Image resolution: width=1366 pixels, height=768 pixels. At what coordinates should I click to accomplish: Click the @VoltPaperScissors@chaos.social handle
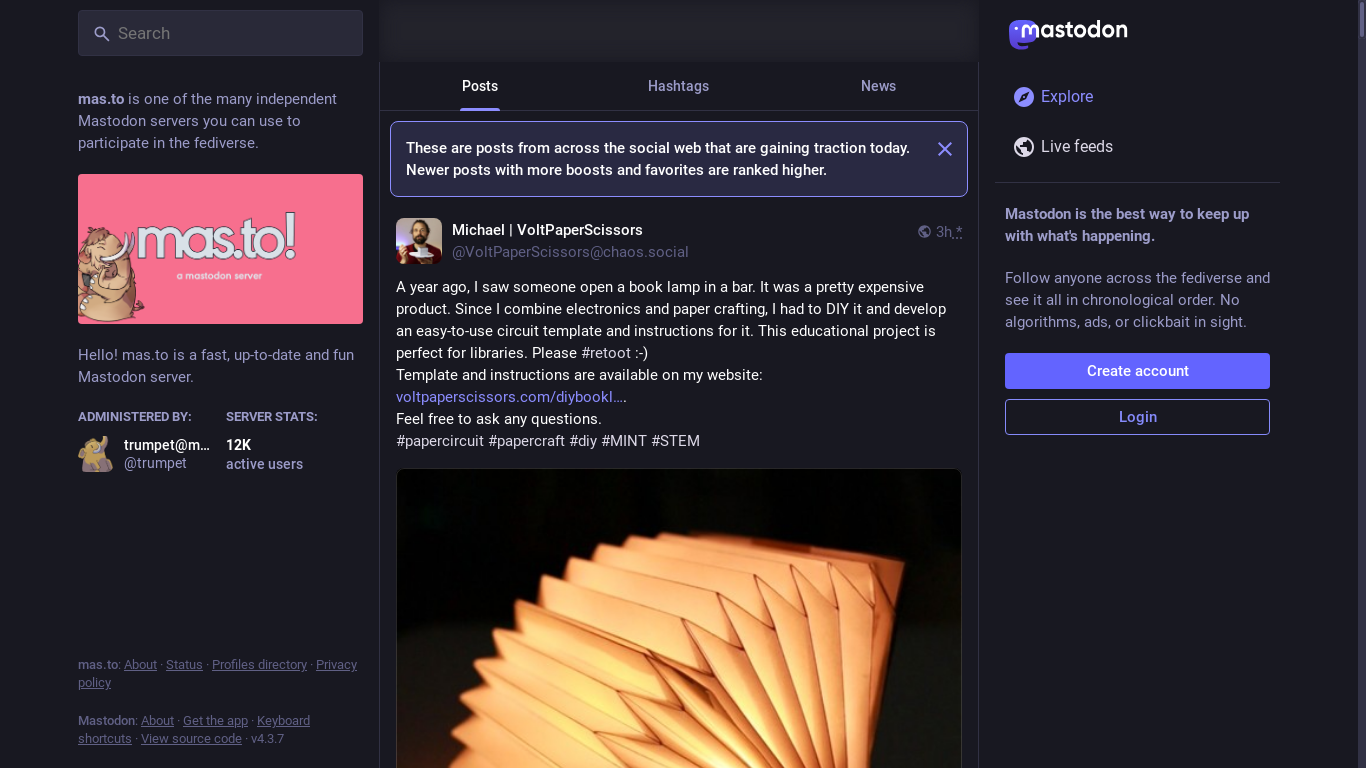click(x=570, y=252)
